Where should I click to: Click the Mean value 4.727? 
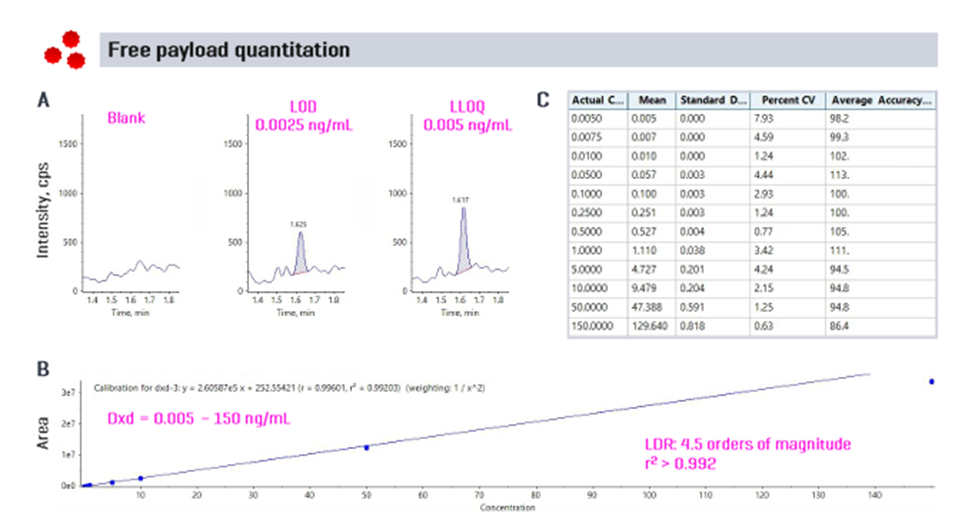pyautogui.click(x=644, y=269)
